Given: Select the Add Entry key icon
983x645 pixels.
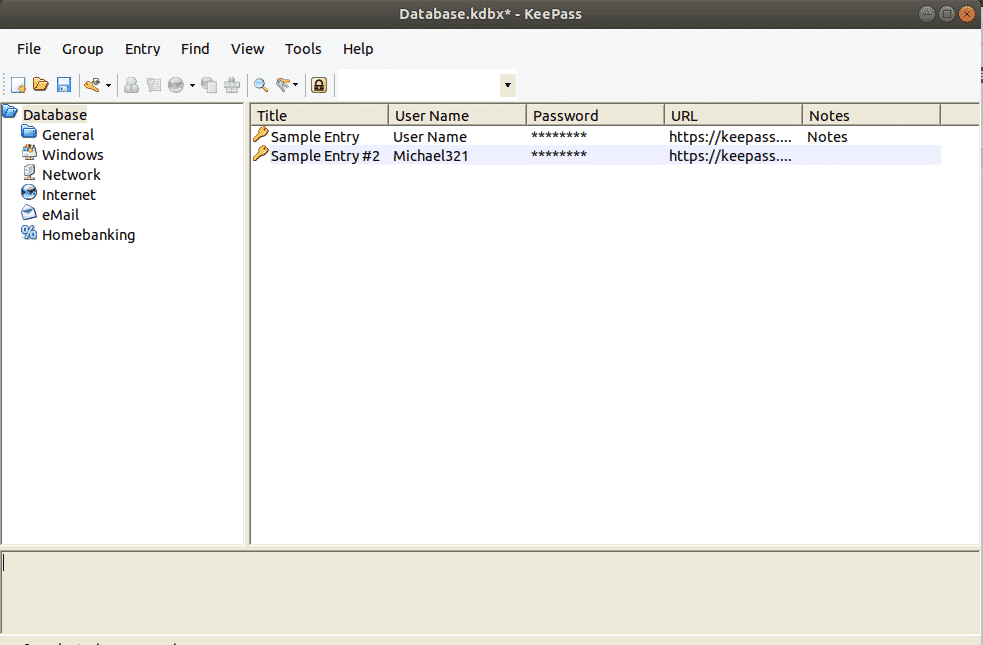Looking at the screenshot, I should pyautogui.click(x=91, y=85).
